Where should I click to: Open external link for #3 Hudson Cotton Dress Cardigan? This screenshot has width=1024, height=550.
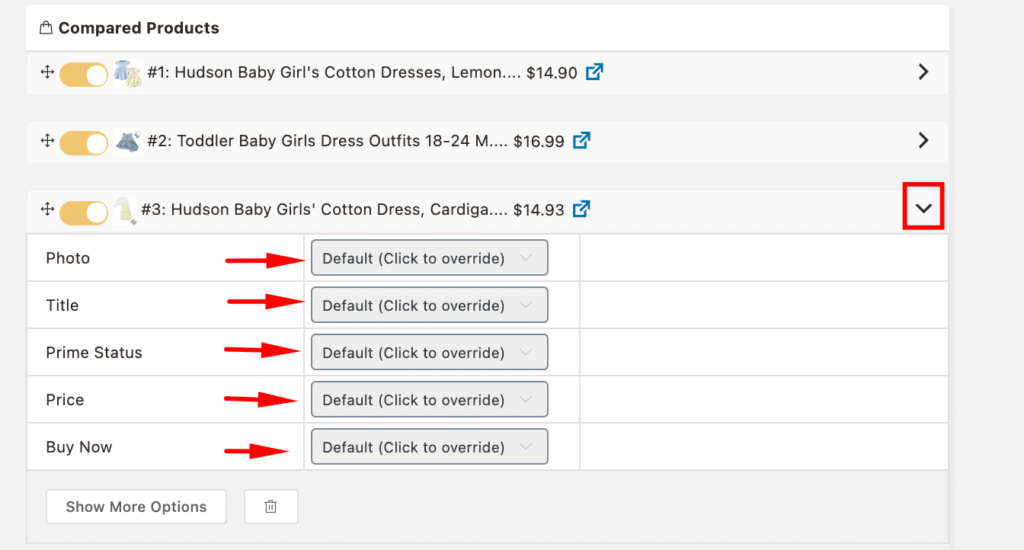[581, 209]
